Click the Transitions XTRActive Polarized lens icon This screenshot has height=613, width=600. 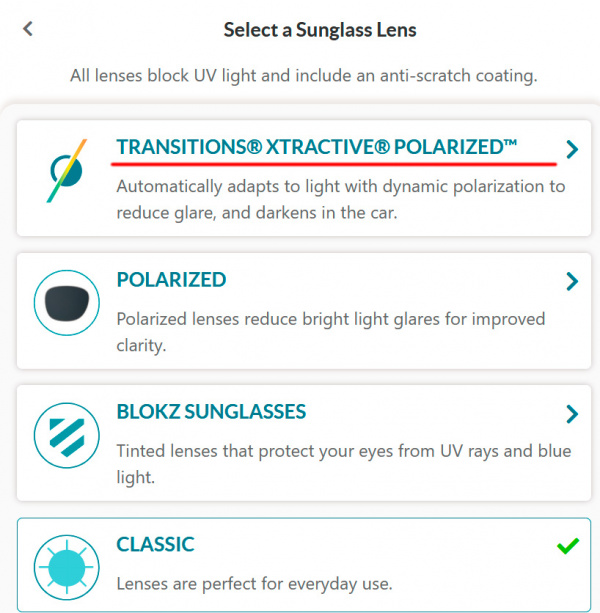(66, 171)
